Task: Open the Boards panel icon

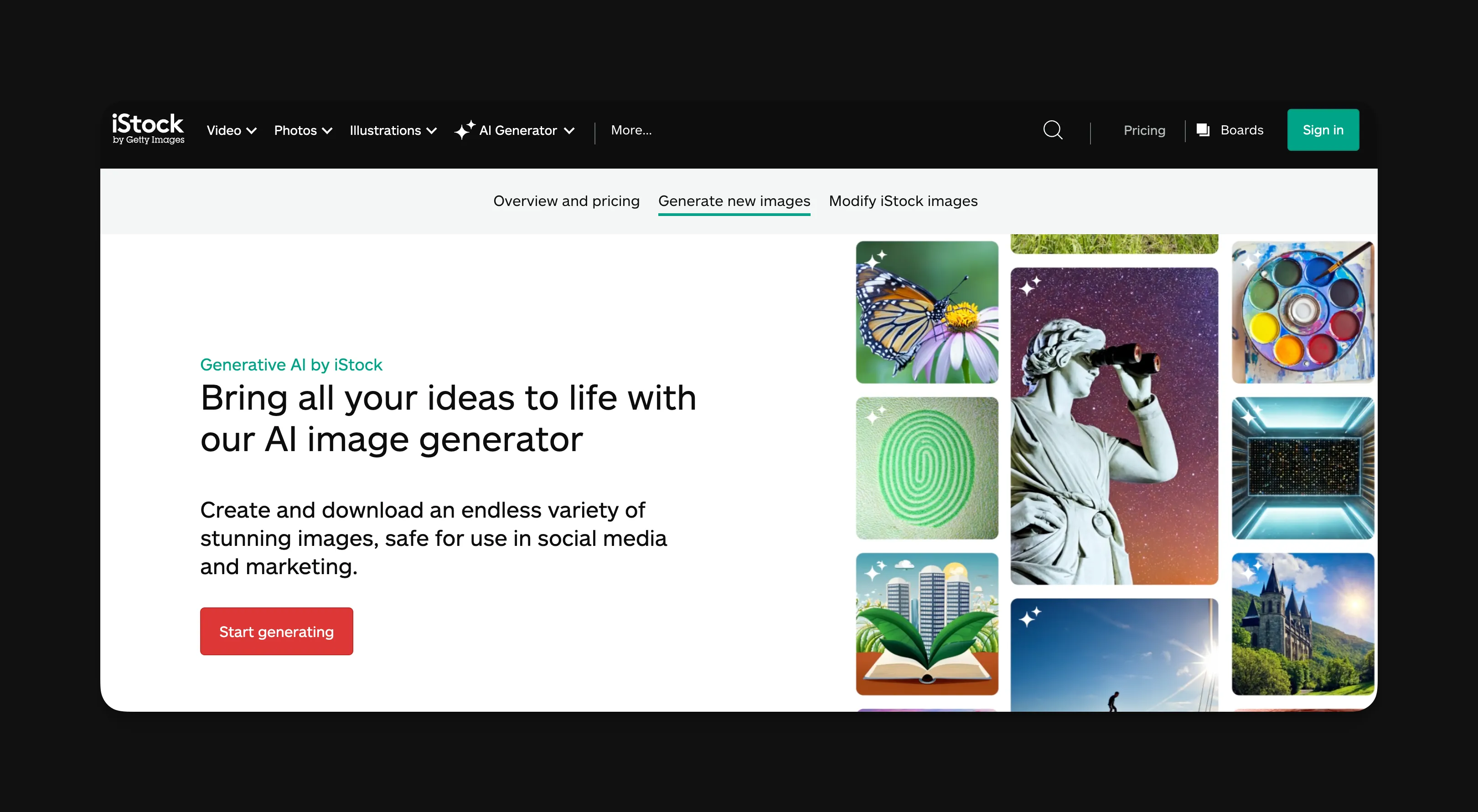Action: (x=1203, y=130)
